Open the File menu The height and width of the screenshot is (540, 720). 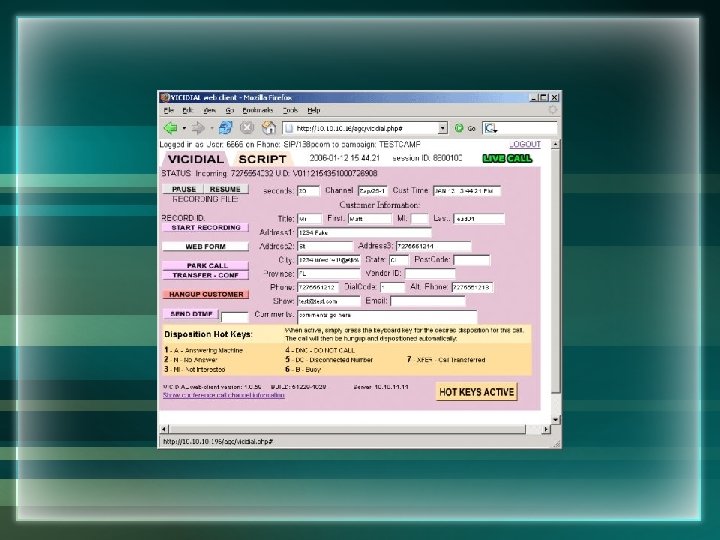coord(169,110)
